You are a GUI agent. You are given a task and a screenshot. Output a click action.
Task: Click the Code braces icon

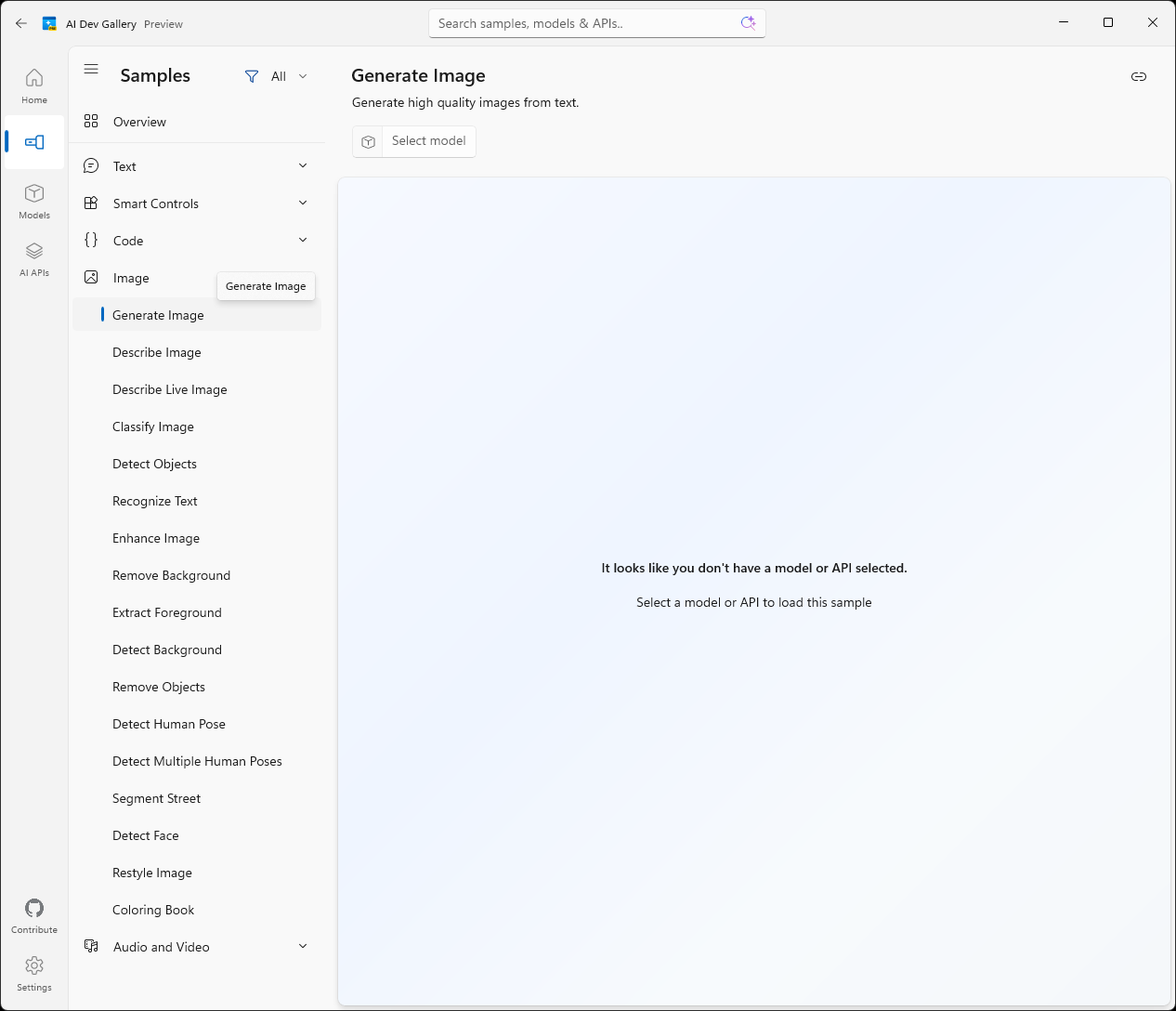click(91, 240)
